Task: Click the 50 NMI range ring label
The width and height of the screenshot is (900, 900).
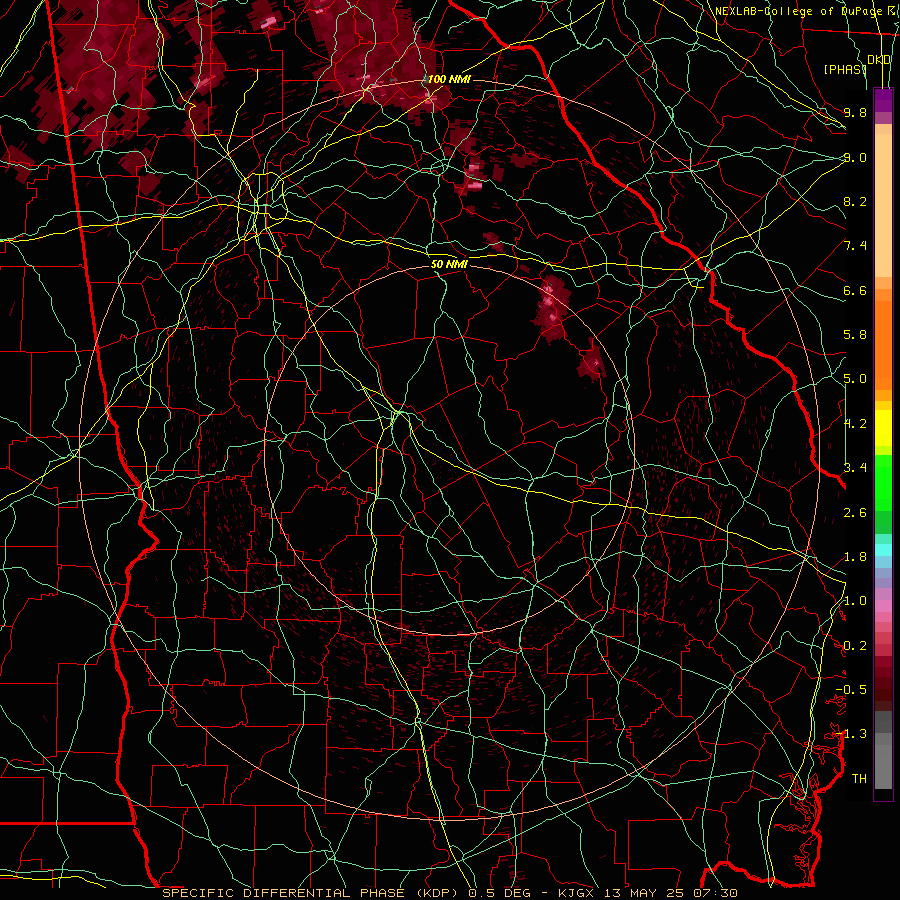Action: [x=449, y=264]
